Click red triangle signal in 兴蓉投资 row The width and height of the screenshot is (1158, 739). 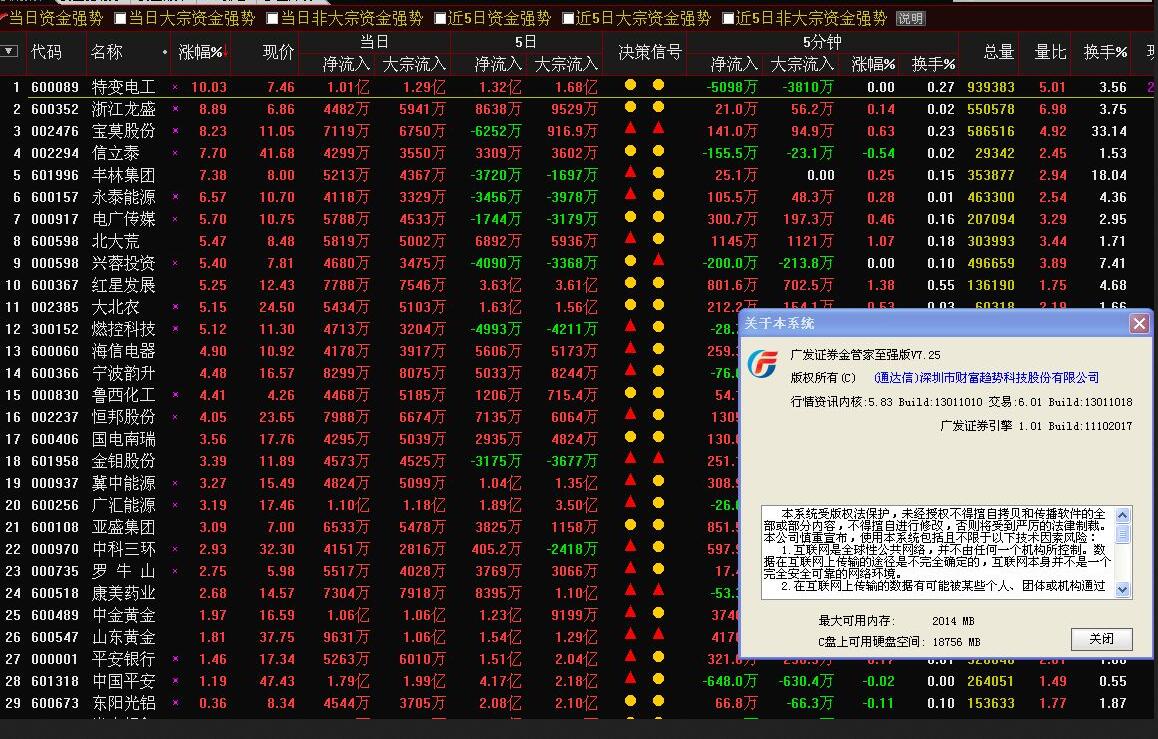tap(658, 261)
